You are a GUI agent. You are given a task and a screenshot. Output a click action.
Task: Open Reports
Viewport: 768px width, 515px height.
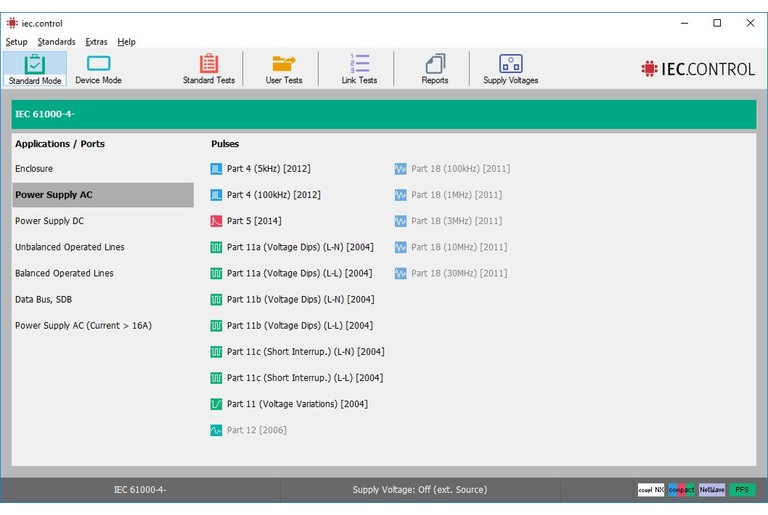434,69
